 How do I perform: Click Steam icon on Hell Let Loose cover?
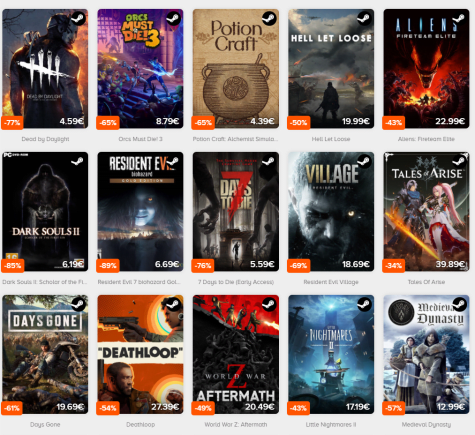(364, 18)
